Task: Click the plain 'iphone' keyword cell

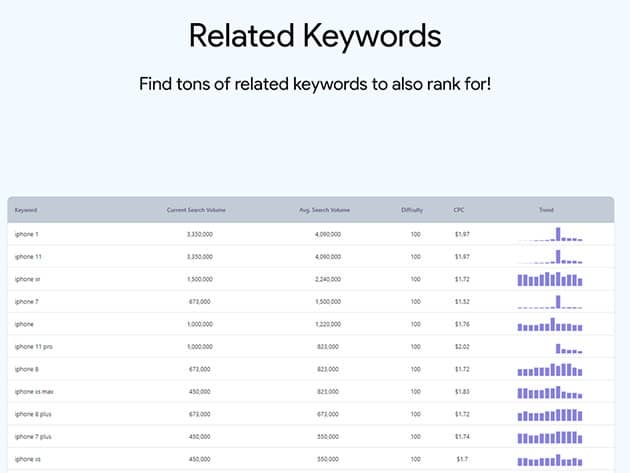Action: (24, 324)
